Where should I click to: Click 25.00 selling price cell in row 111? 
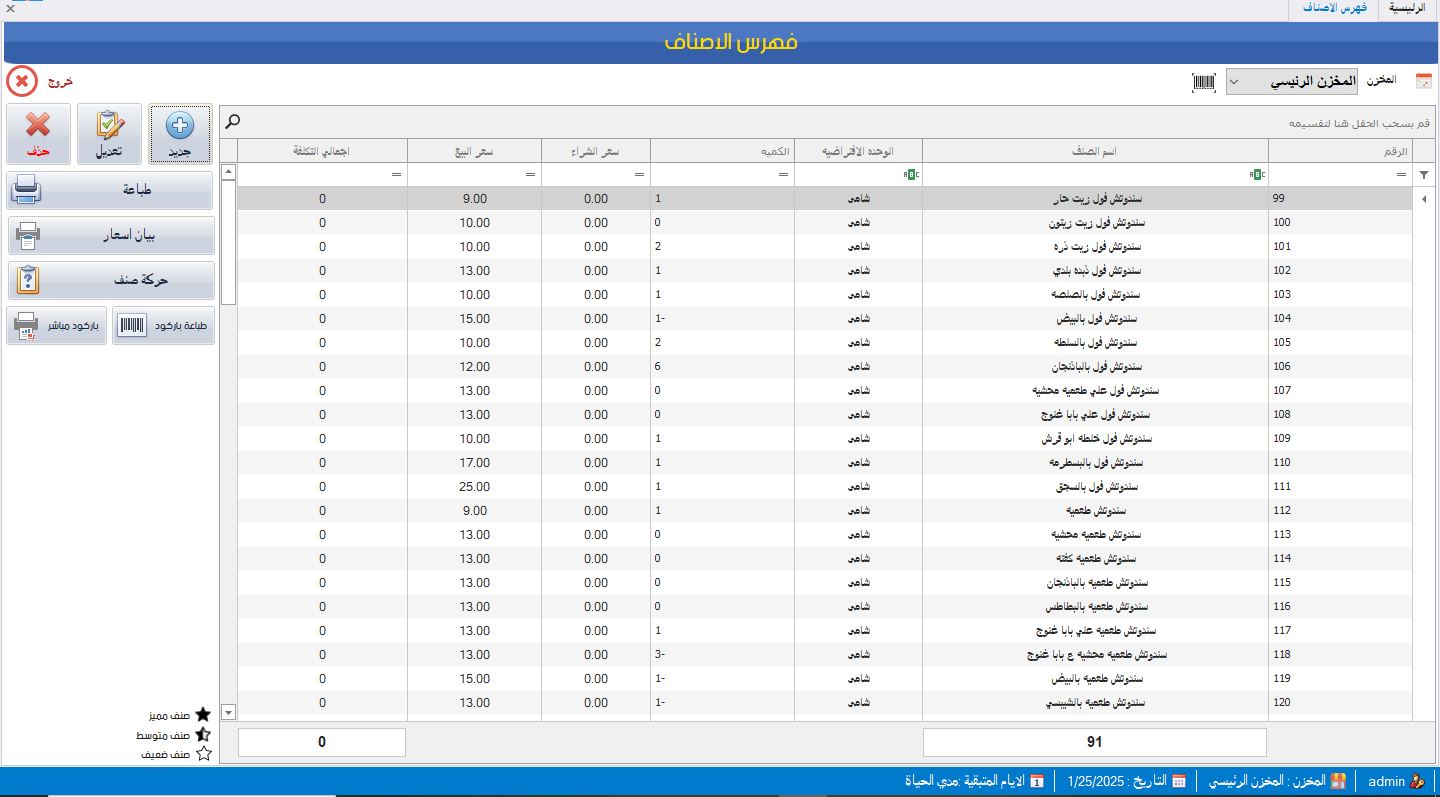(x=474, y=487)
